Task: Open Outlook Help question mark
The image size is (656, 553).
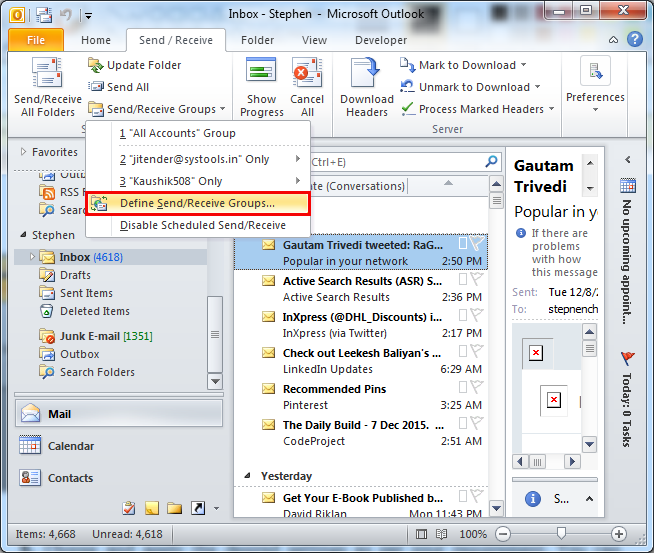Action: pyautogui.click(x=635, y=39)
